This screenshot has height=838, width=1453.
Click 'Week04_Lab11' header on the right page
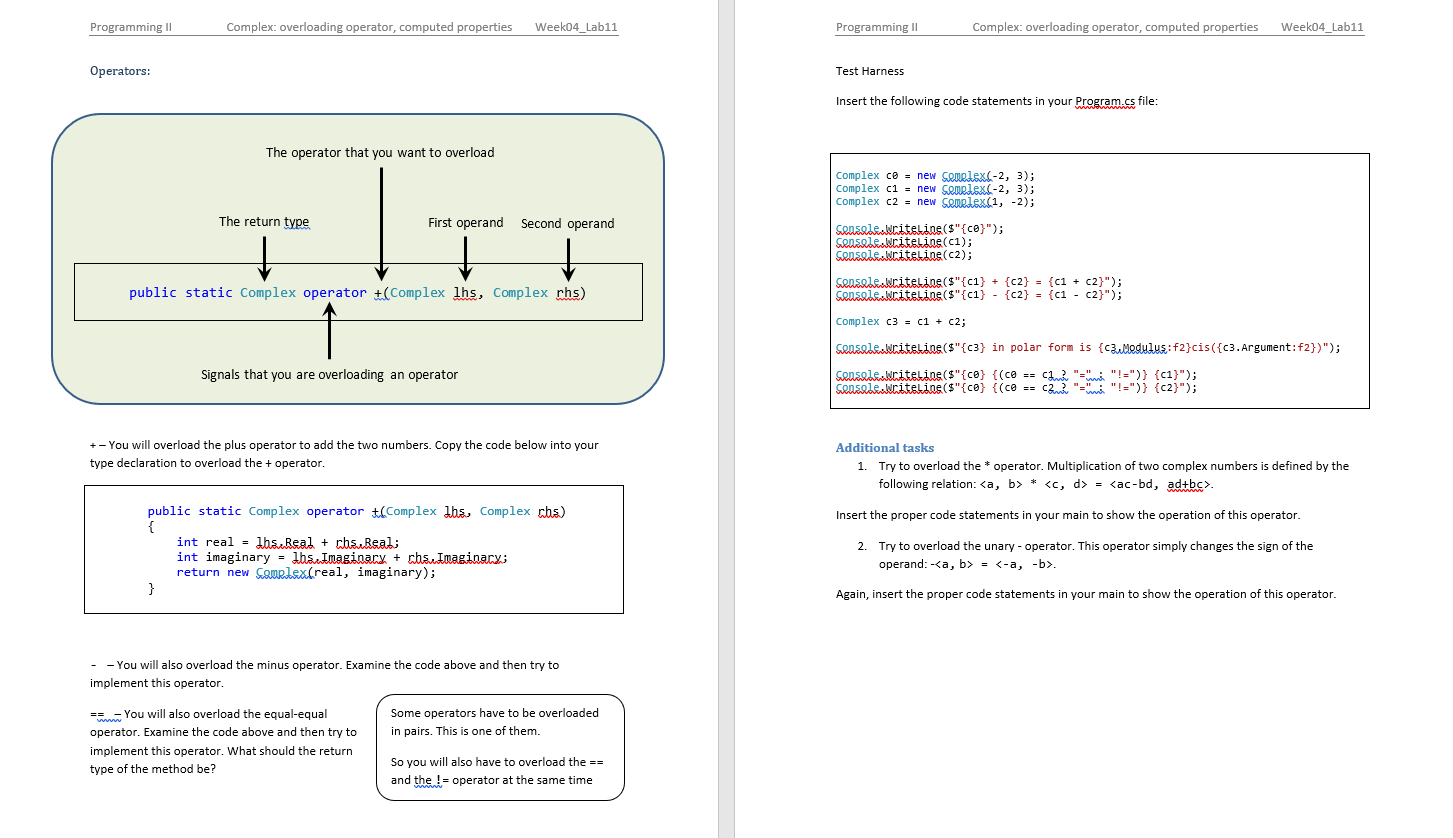(x=1322, y=27)
